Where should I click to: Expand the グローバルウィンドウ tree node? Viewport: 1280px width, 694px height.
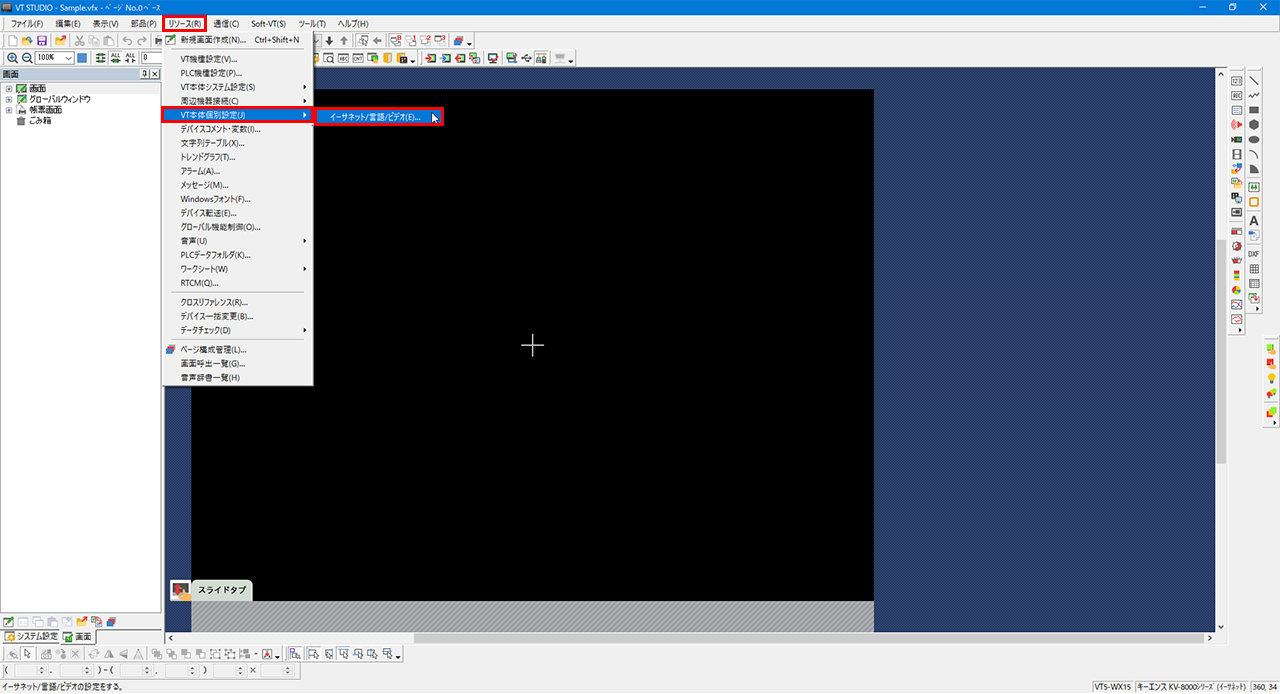9,100
